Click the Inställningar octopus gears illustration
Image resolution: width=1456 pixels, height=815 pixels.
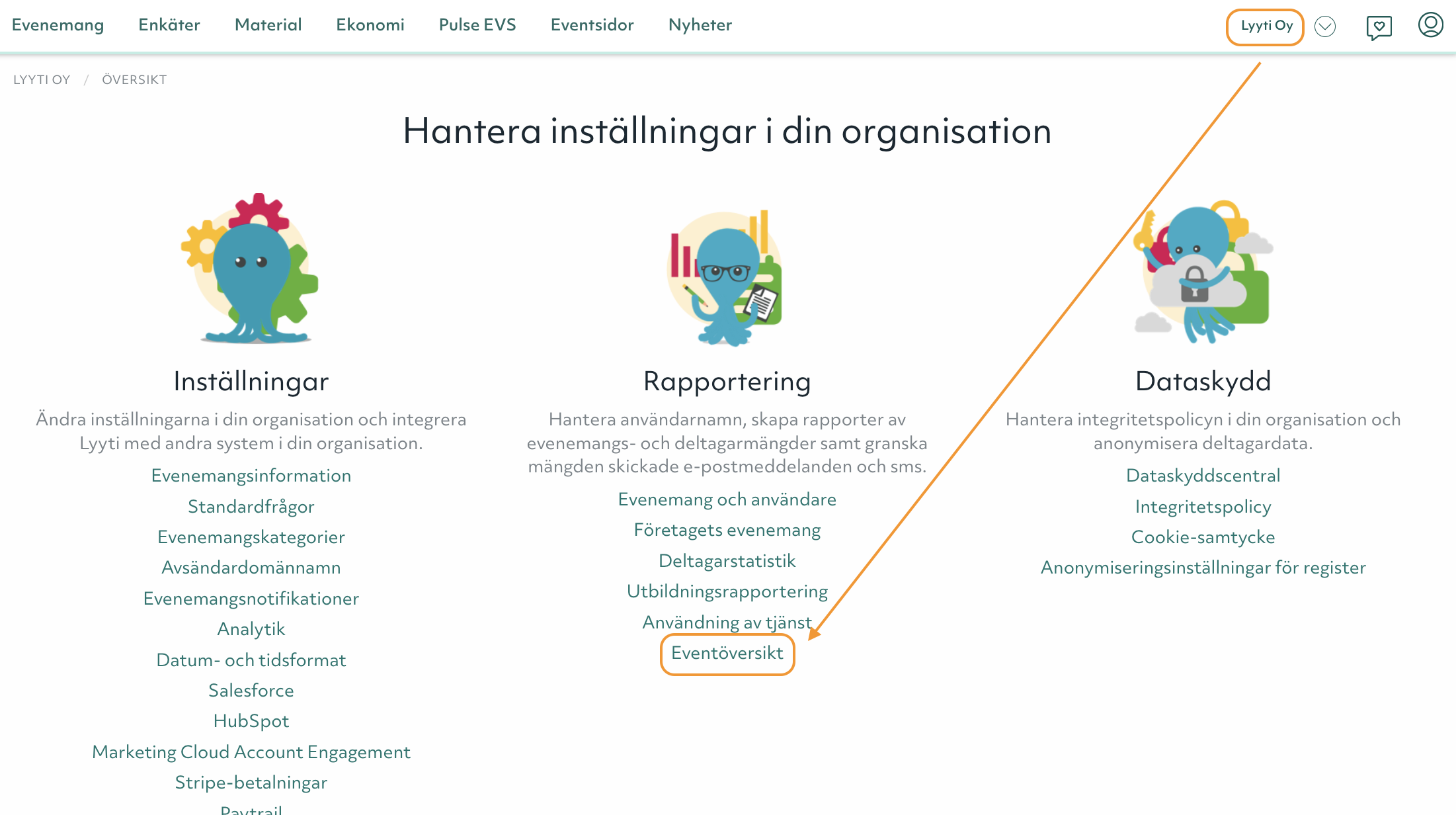point(251,269)
